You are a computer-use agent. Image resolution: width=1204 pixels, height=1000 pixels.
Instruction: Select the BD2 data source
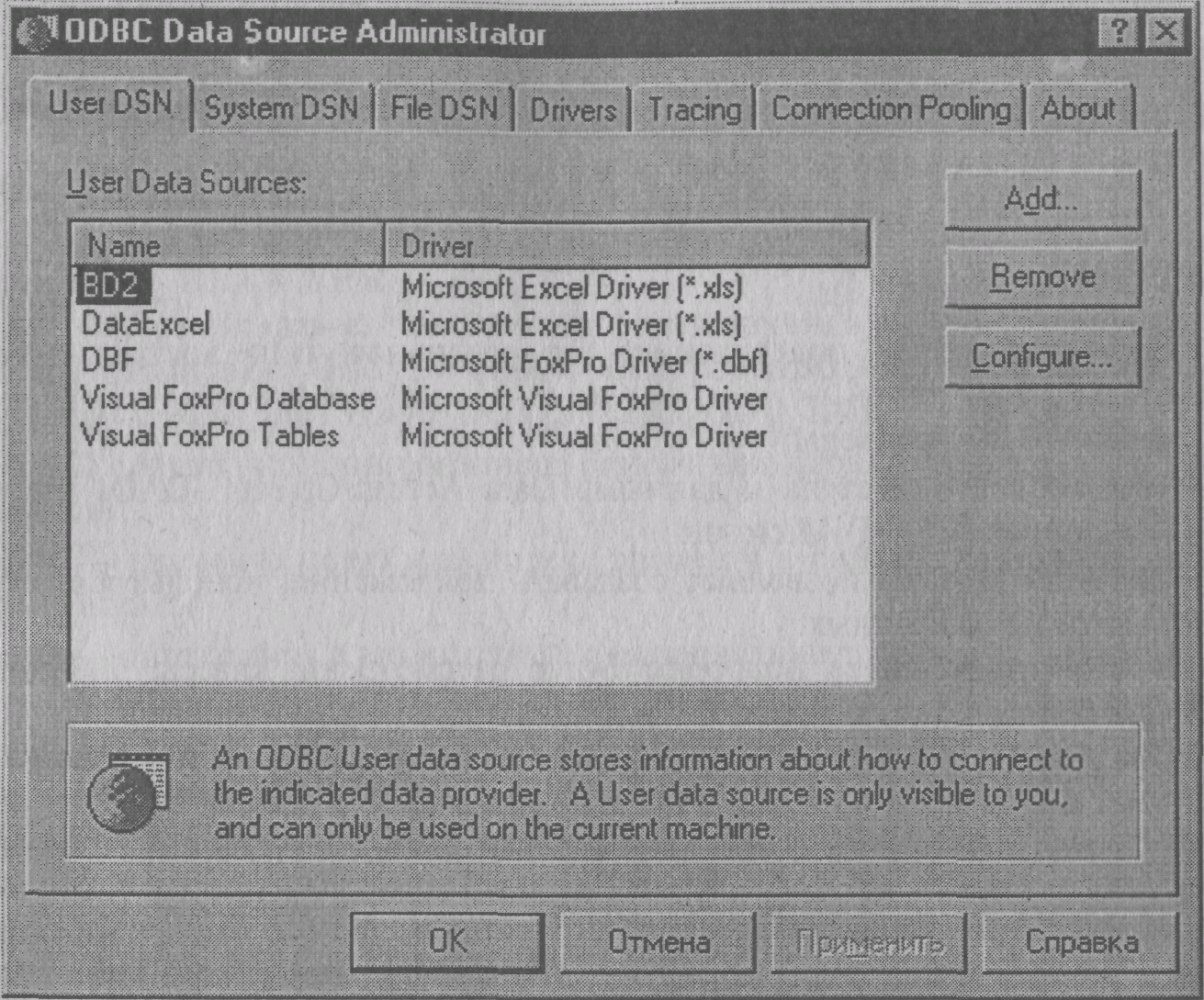(112, 286)
